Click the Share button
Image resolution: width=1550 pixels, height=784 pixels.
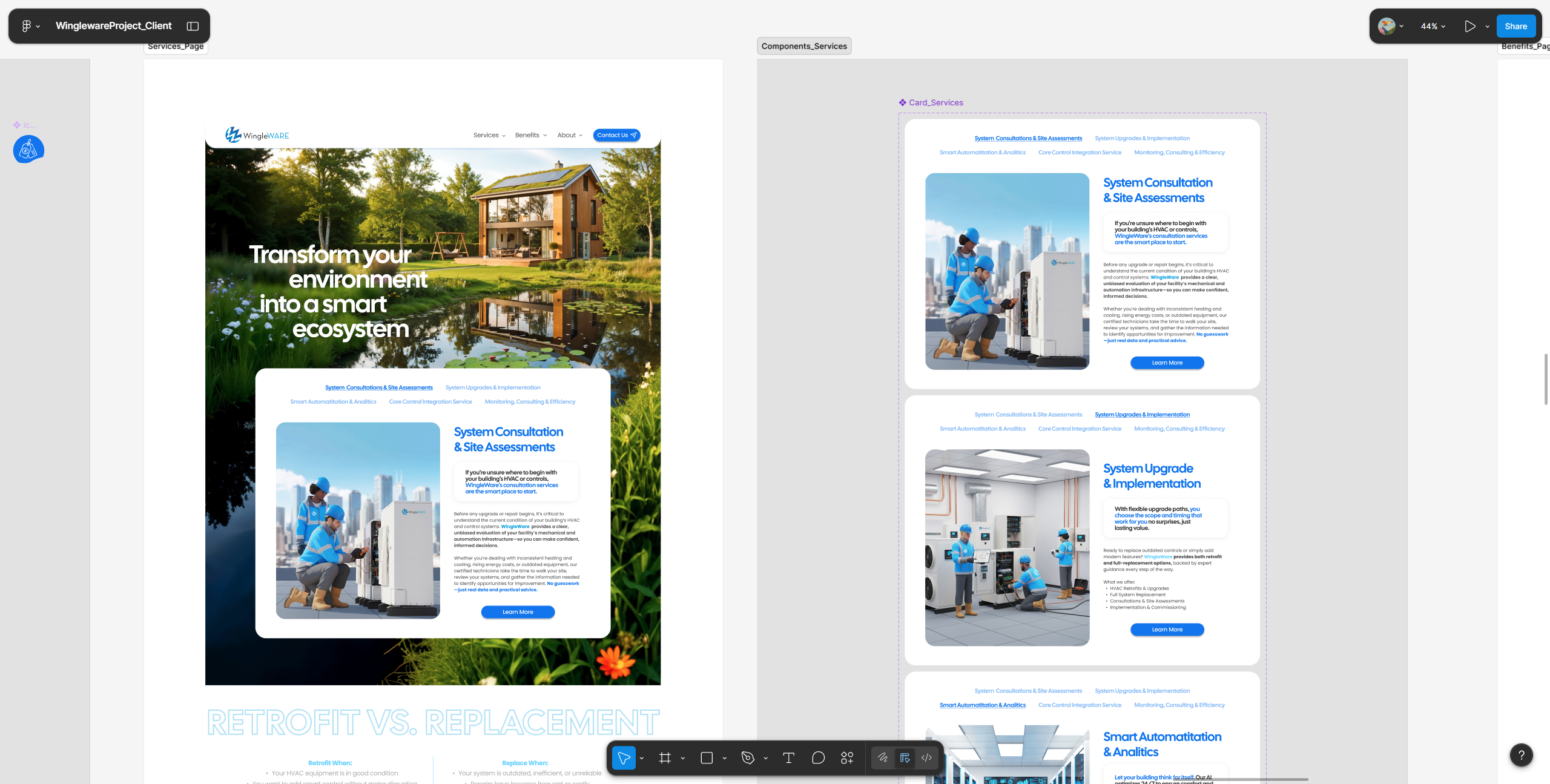tap(1515, 26)
